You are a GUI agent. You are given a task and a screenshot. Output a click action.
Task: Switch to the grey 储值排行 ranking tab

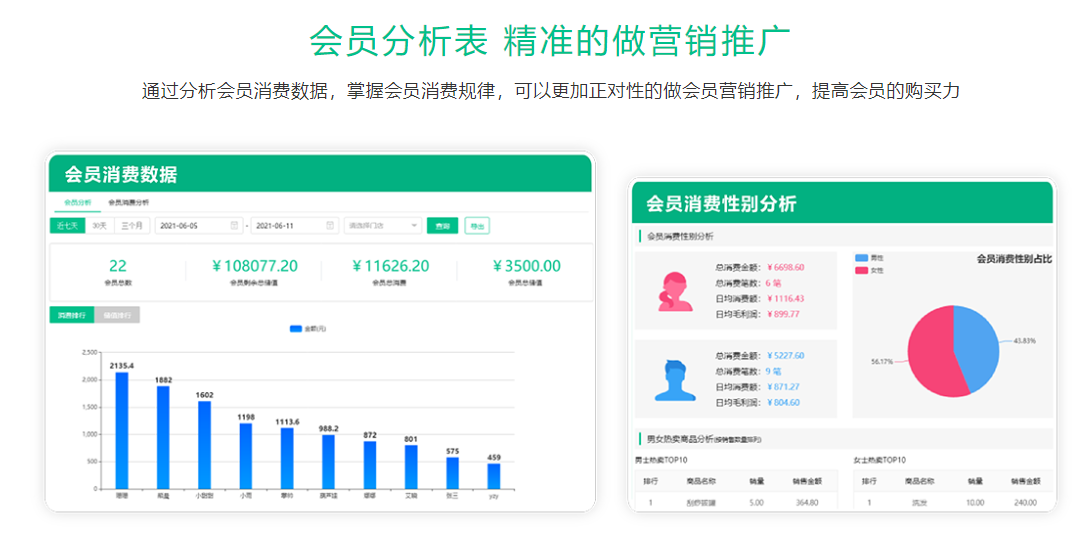[x=118, y=315]
